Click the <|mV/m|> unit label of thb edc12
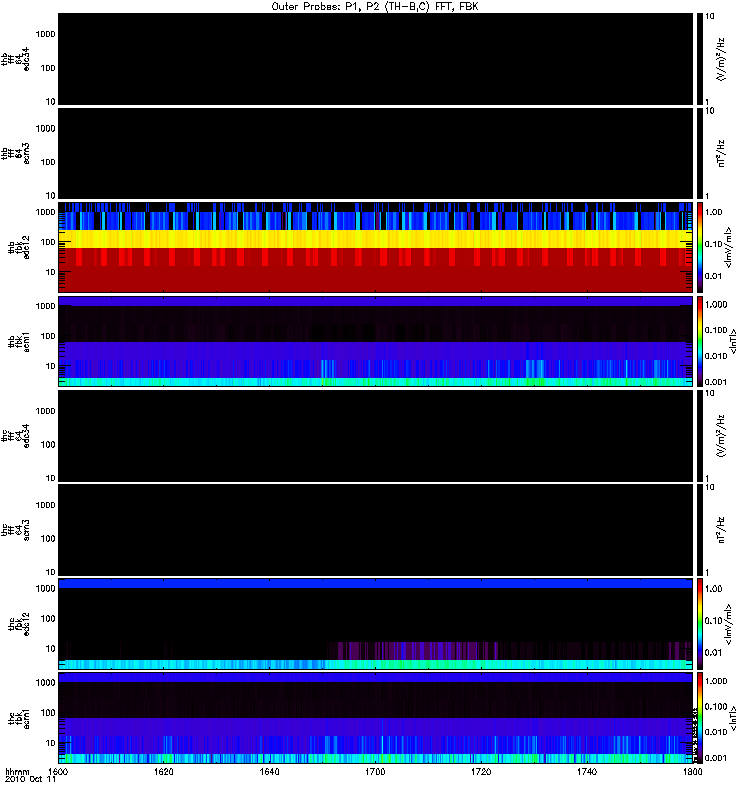Image resolution: width=750 pixels, height=800 pixels. [729, 247]
